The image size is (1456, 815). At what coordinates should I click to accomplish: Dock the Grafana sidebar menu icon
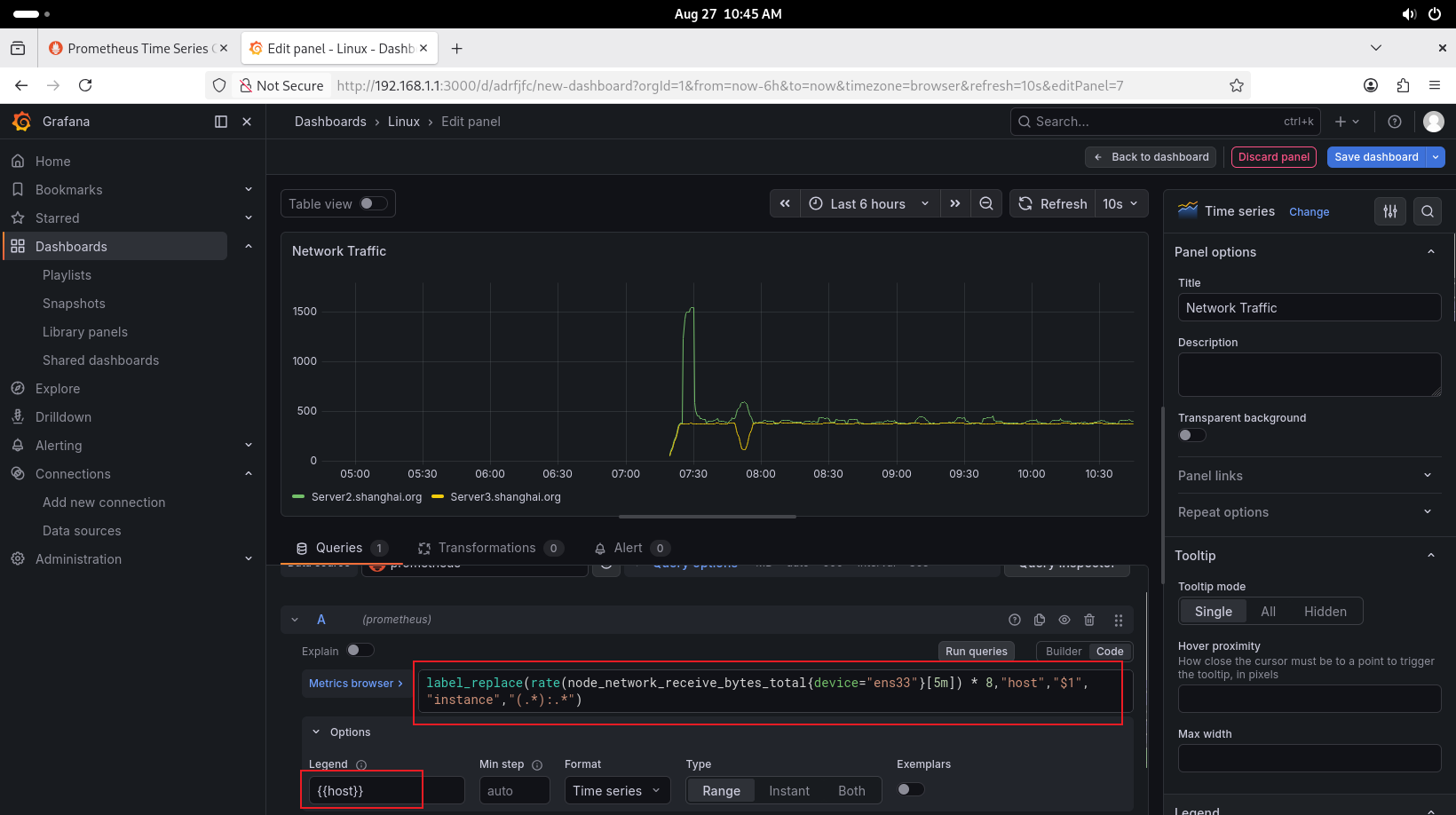click(221, 122)
